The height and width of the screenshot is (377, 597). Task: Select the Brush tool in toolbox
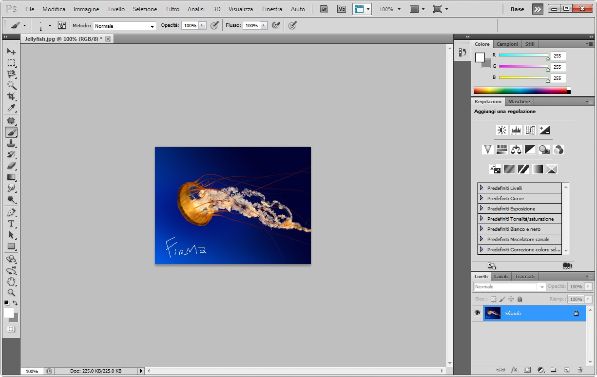coord(11,133)
